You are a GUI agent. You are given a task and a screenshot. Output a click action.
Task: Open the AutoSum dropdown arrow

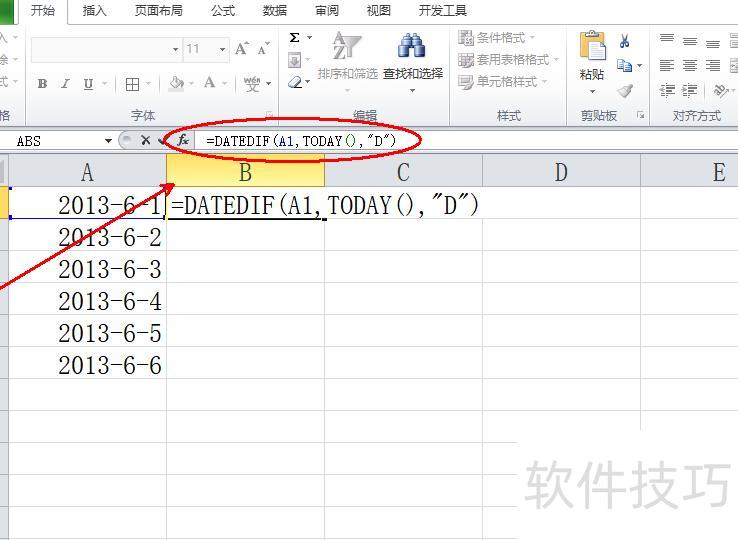(310, 38)
